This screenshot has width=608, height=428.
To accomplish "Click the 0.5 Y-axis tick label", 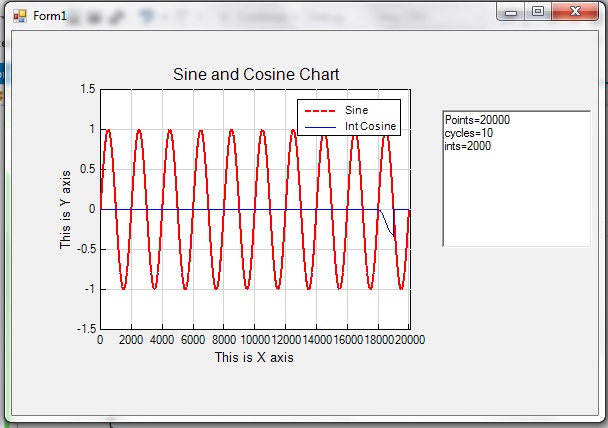I will pos(88,169).
